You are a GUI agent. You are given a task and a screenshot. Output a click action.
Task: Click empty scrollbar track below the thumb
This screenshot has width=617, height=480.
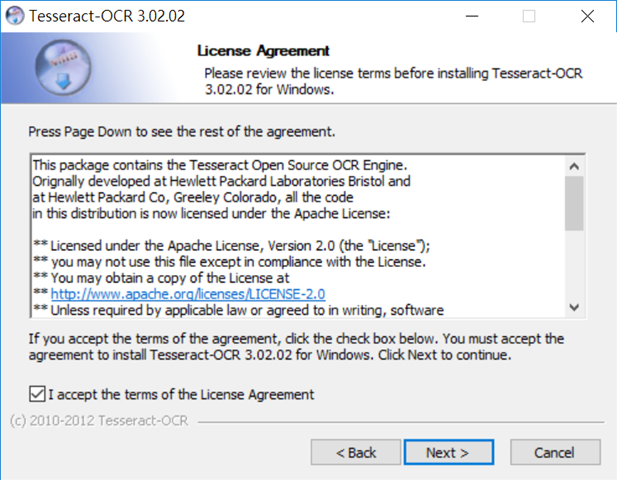click(574, 264)
